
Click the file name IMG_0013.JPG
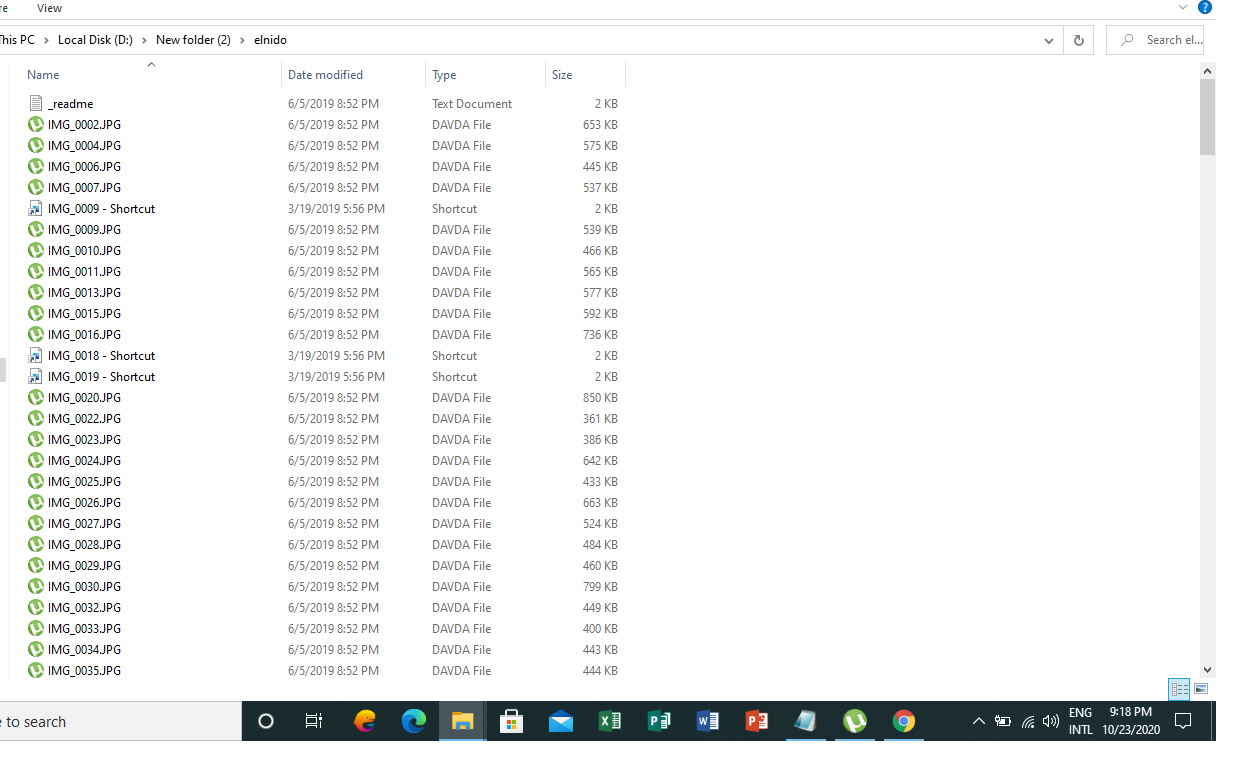[84, 293]
